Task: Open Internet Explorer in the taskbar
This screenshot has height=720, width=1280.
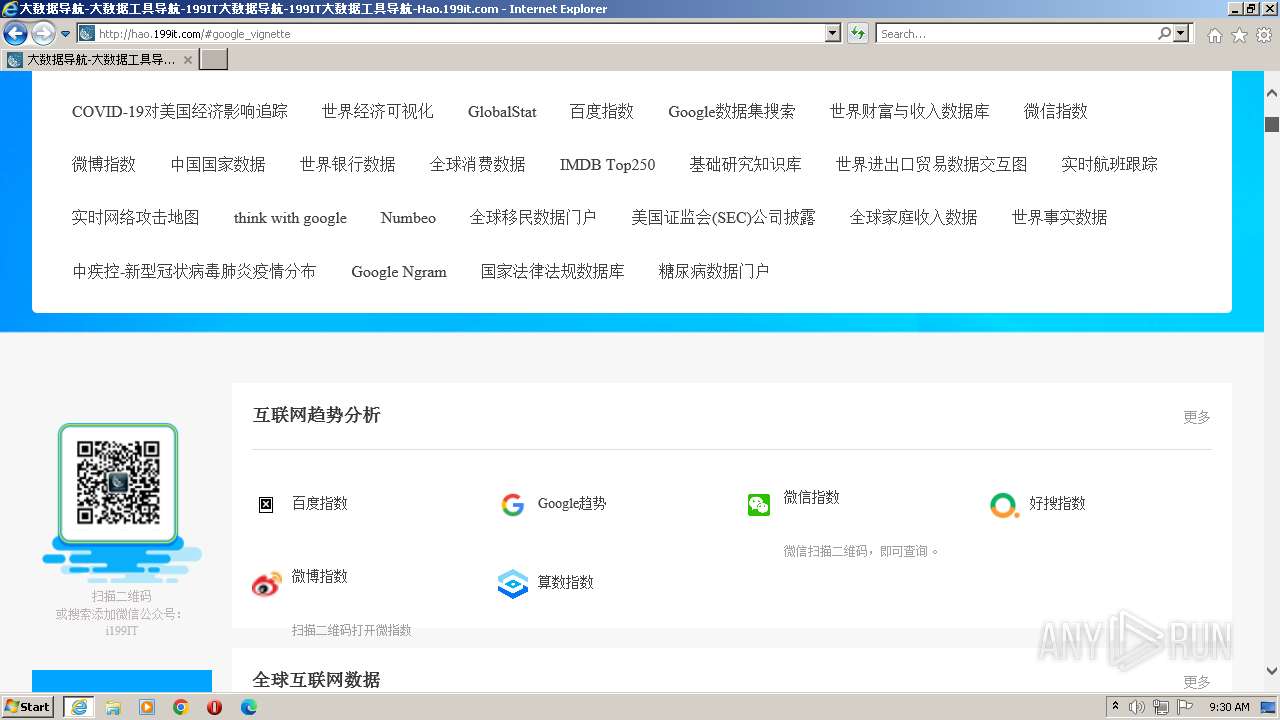Action: click(x=78, y=707)
